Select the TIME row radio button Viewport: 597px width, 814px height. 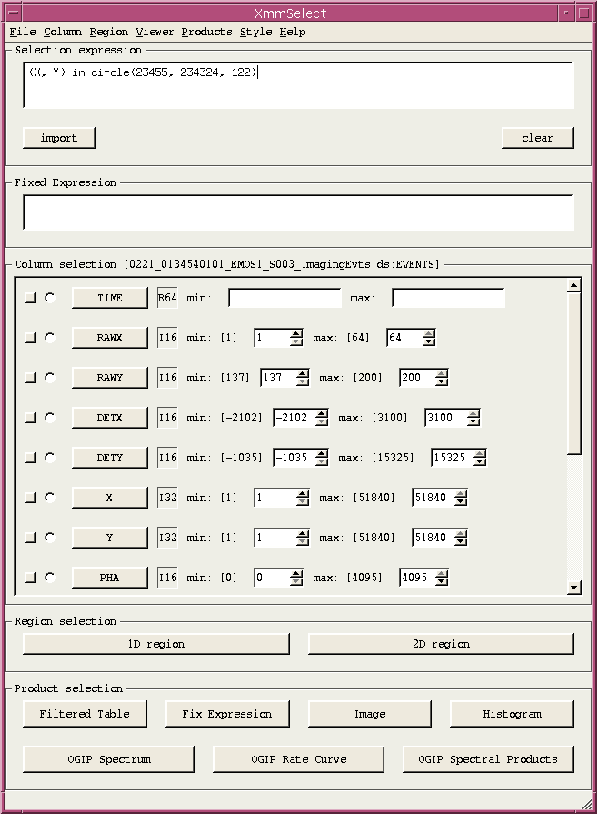click(x=50, y=297)
